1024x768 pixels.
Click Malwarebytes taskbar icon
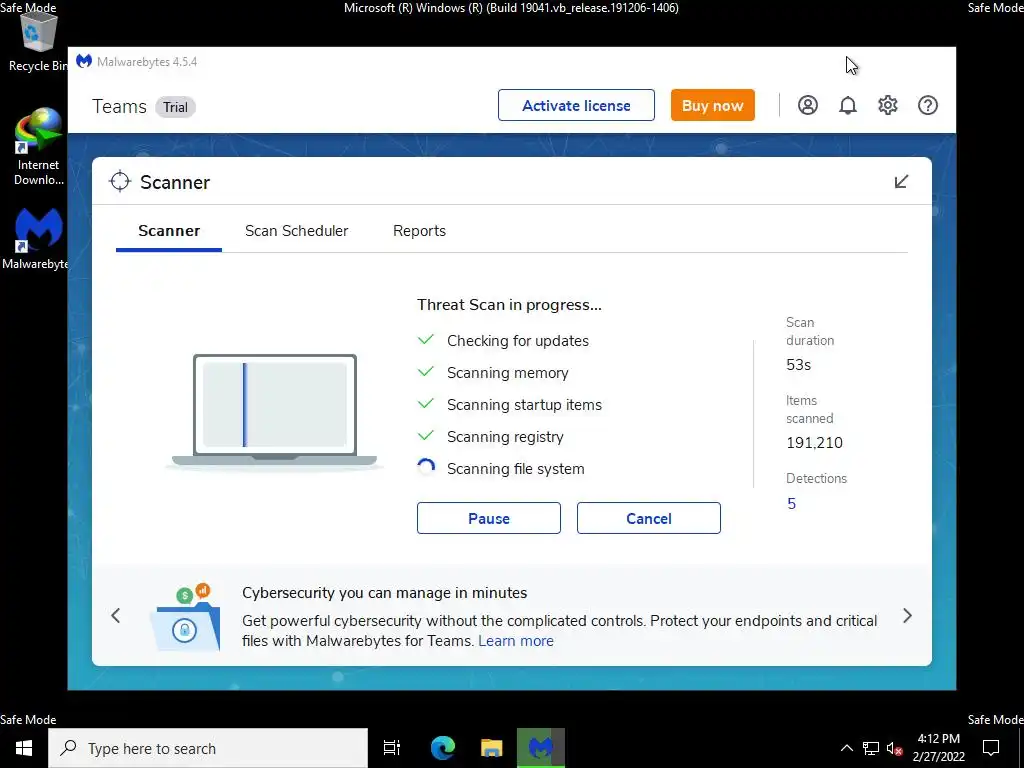[541, 748]
